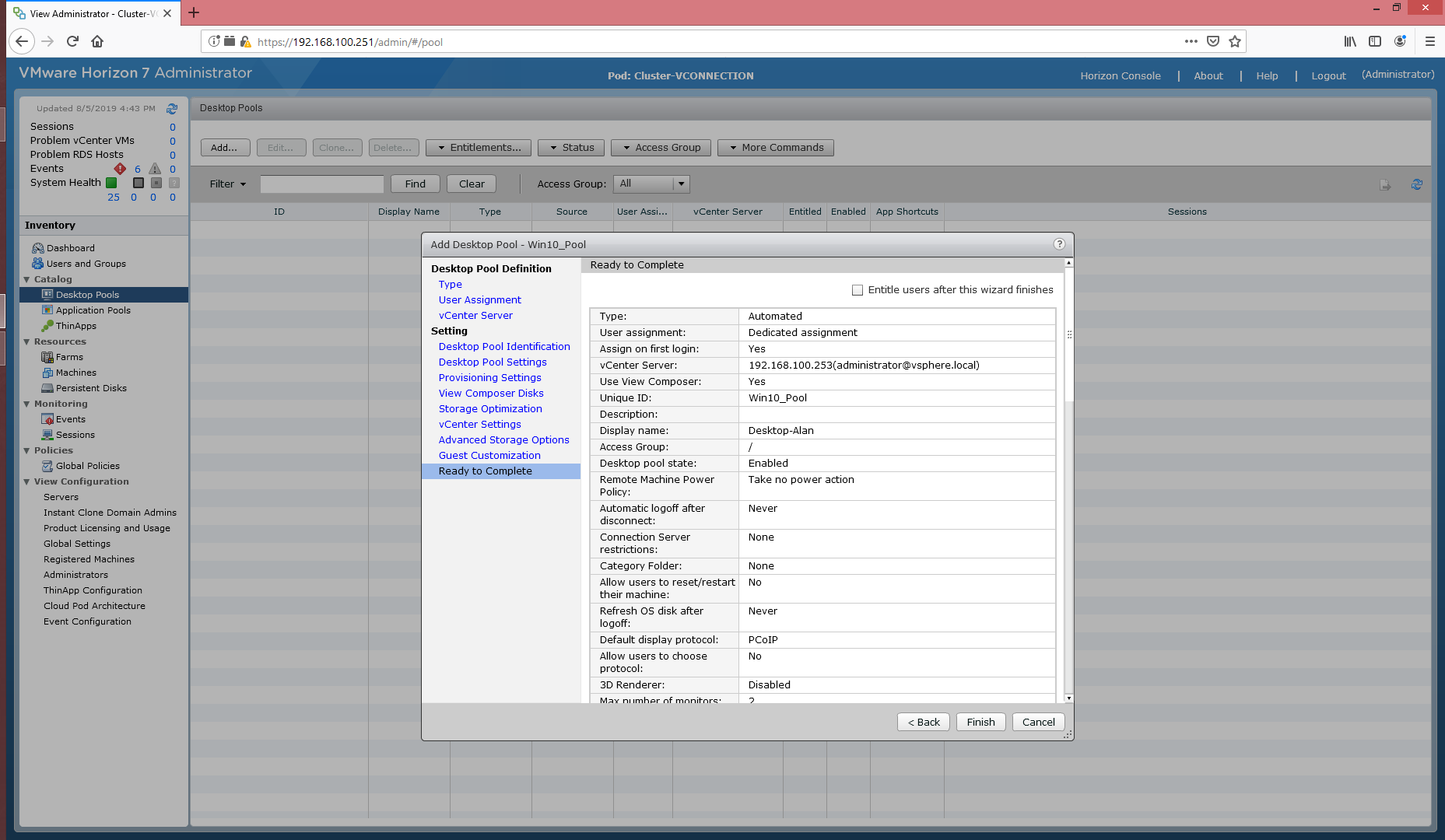The image size is (1445, 840).
Task: Click the refresh icon beside Updated timestamp
Action: point(172,109)
